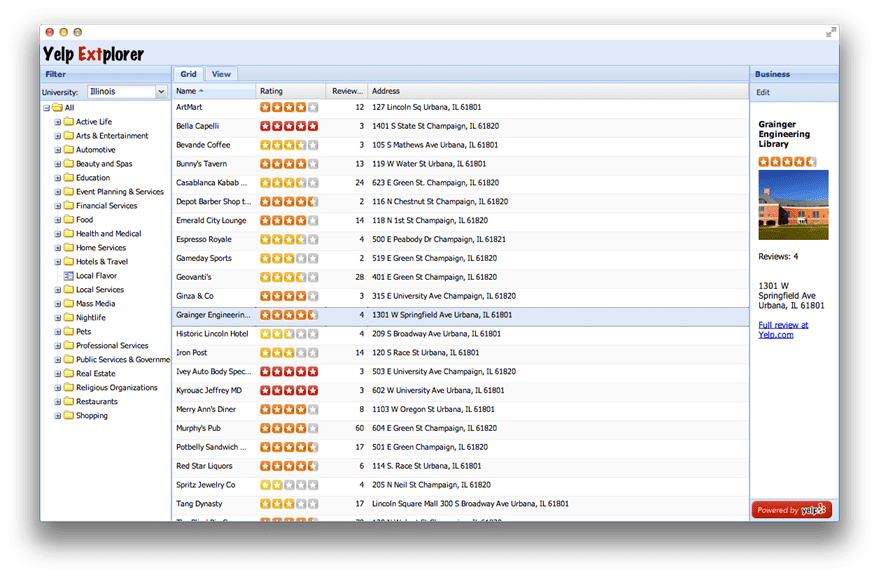Screen dimensions: 879x577
Task: Switch to the View tab
Action: (x=221, y=74)
